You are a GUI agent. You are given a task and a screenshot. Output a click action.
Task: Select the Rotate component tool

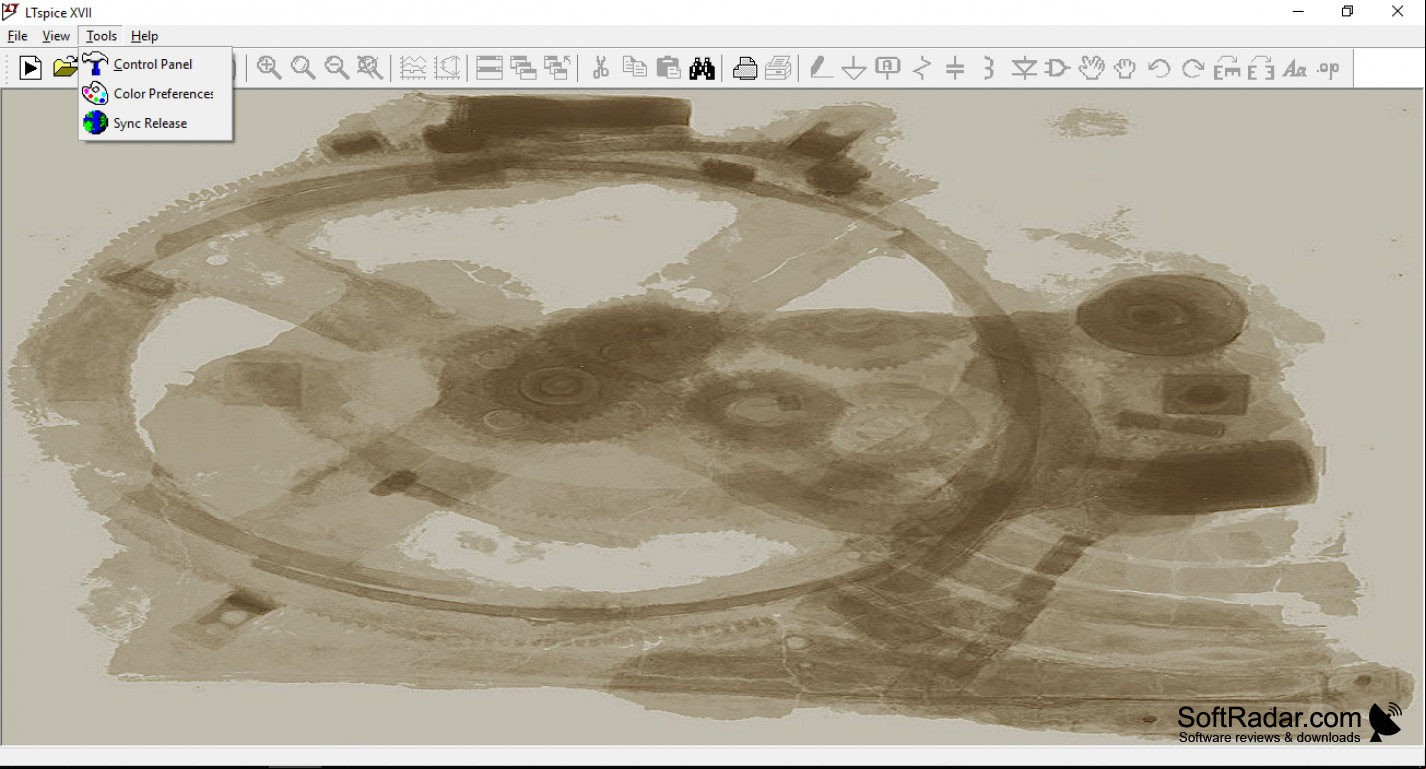point(1227,68)
